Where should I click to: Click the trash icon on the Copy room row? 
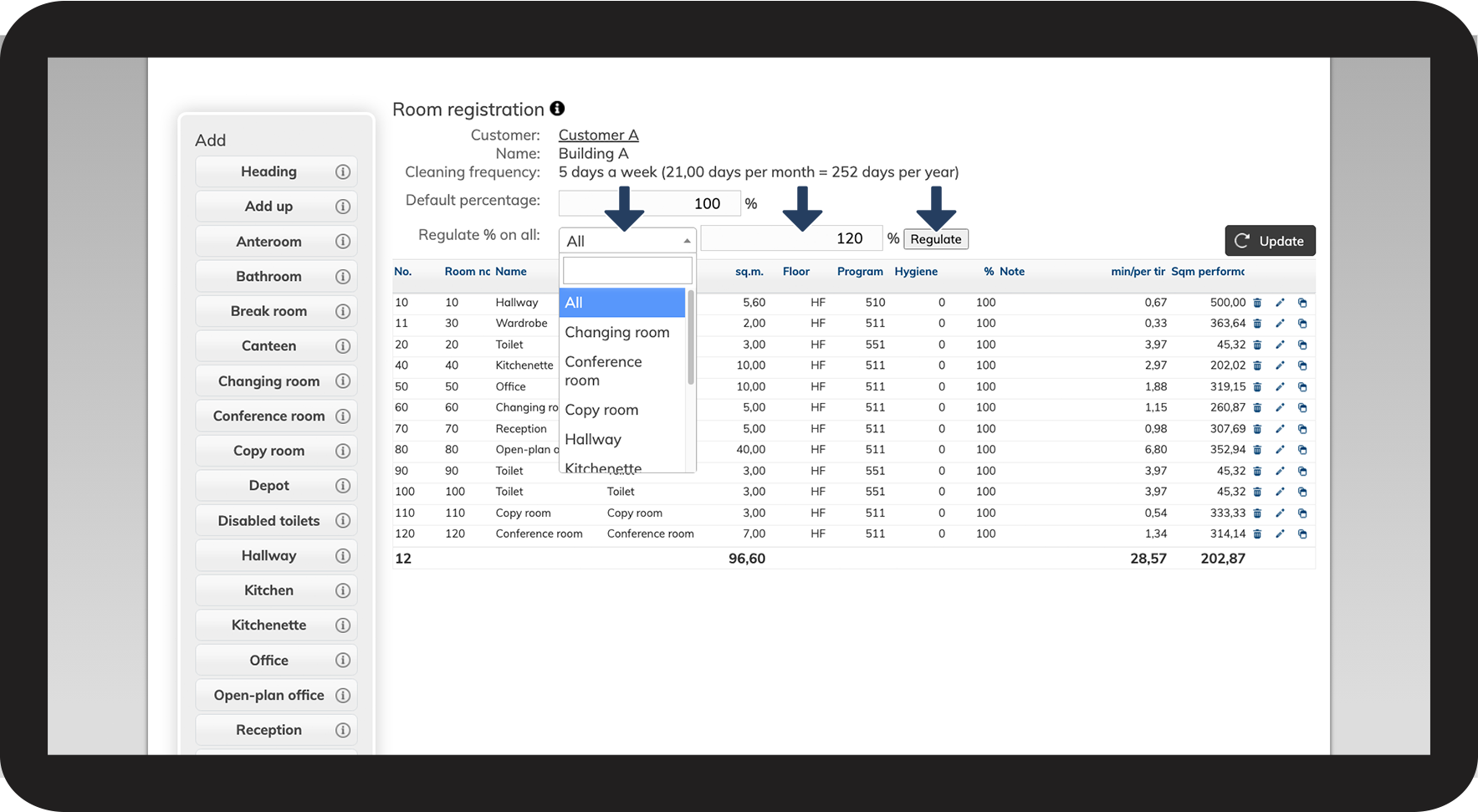[1257, 513]
